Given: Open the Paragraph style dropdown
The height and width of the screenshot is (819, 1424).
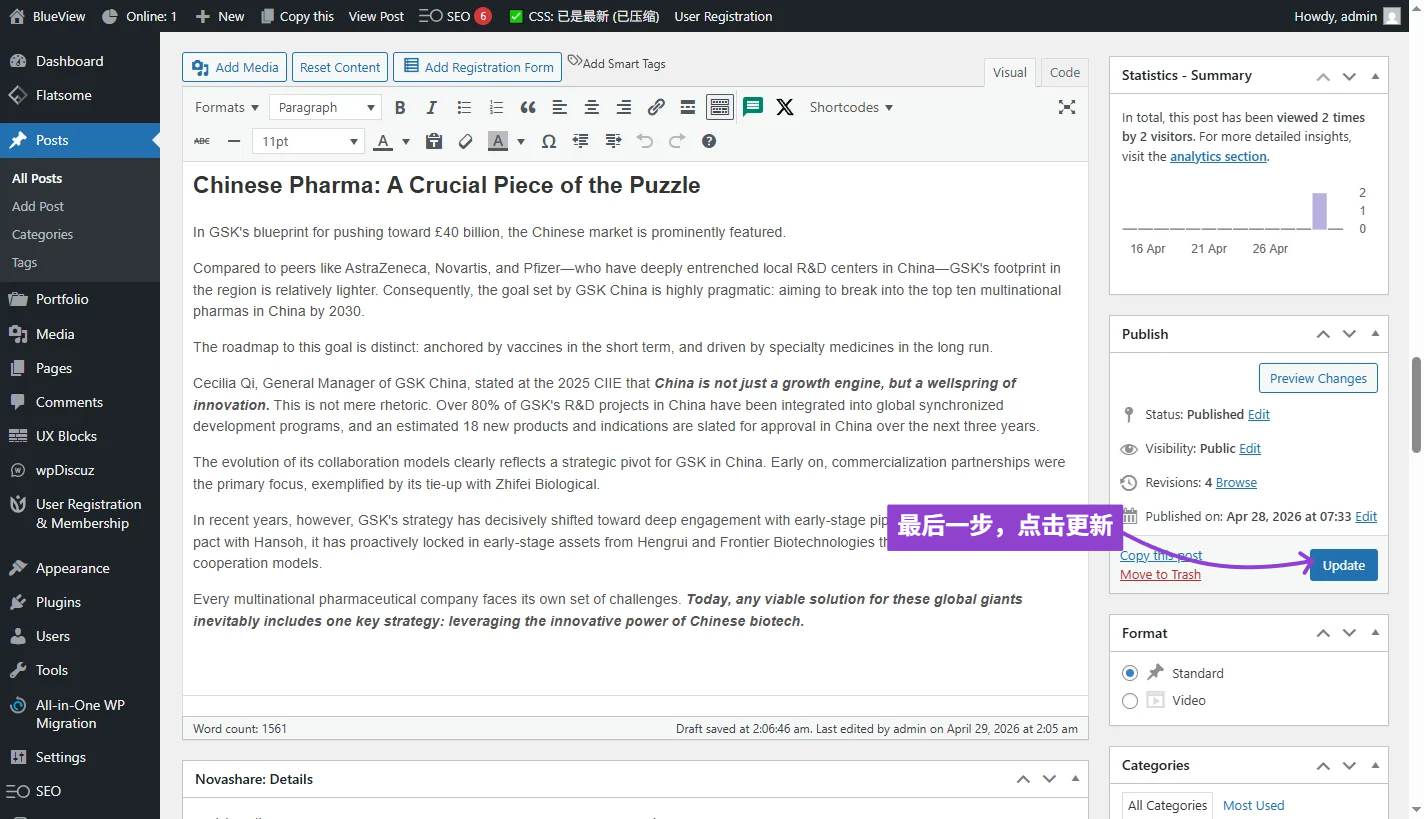Looking at the screenshot, I should pos(325,107).
